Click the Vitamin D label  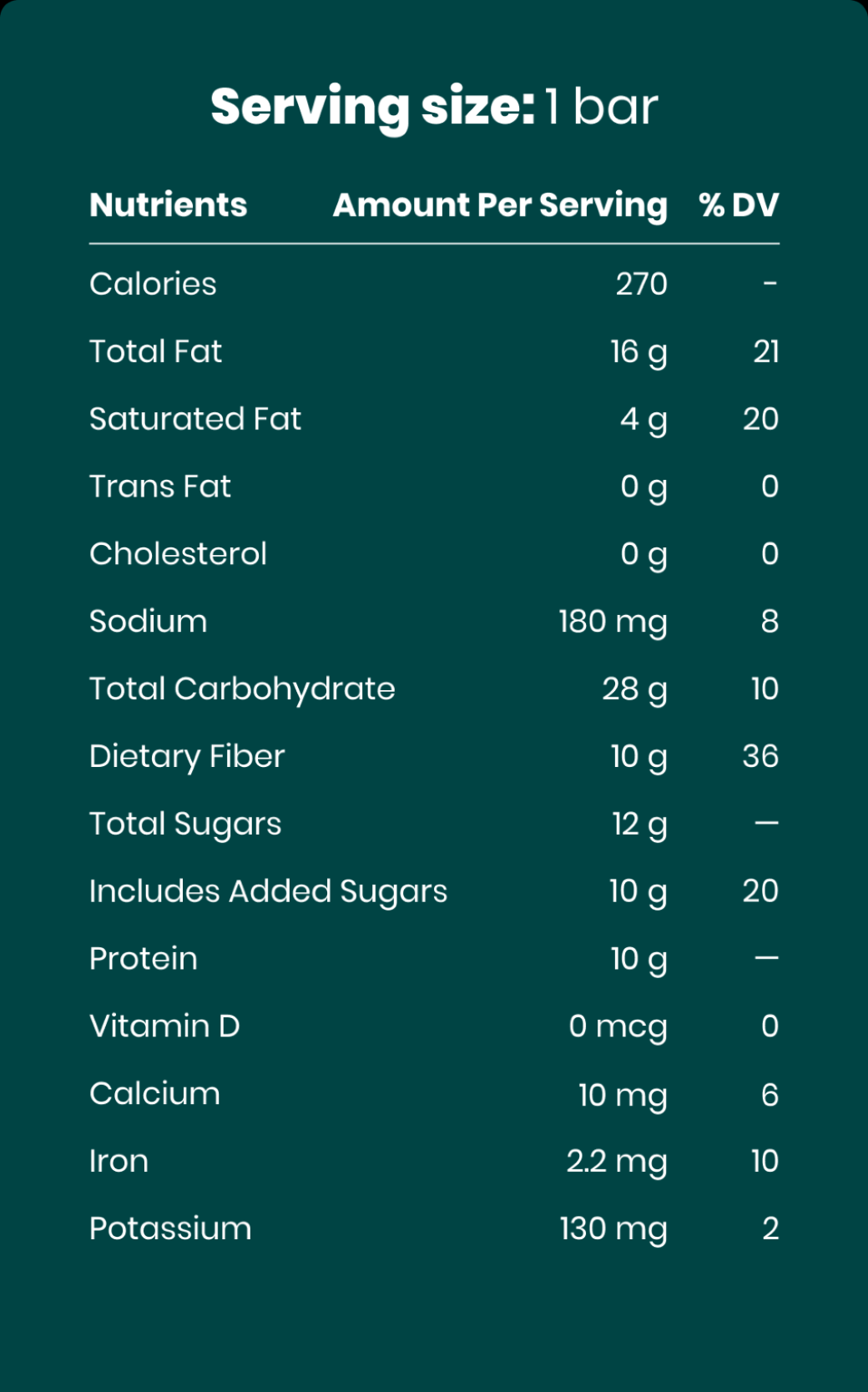pos(164,1026)
